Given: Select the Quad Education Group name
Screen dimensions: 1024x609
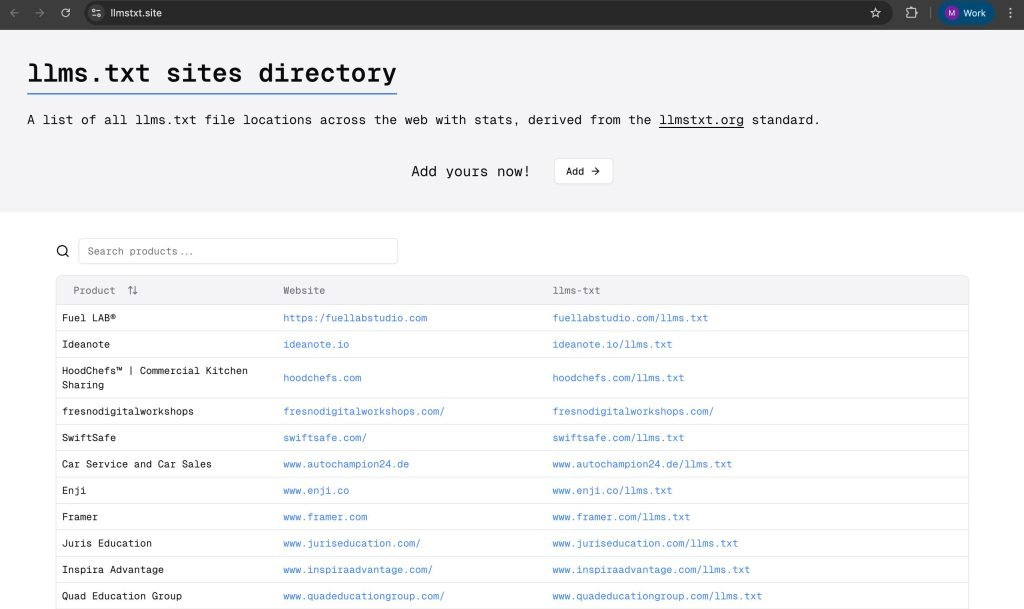Looking at the screenshot, I should 122,596.
